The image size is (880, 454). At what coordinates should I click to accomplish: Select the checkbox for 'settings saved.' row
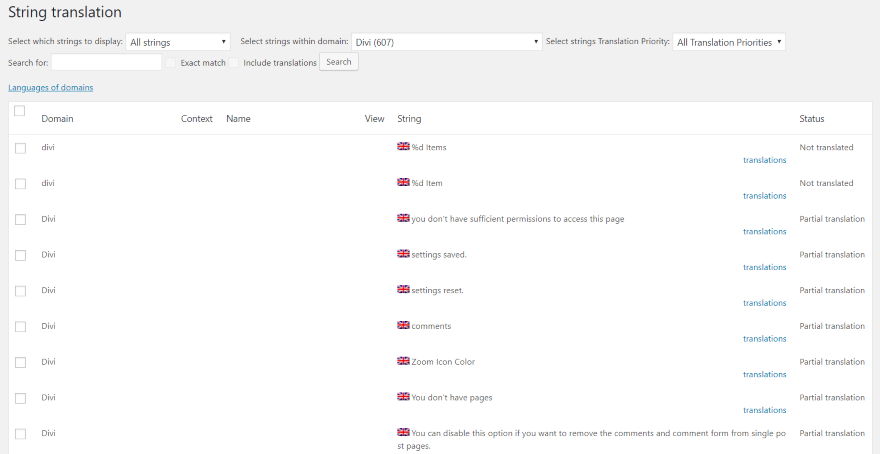tap(20, 255)
